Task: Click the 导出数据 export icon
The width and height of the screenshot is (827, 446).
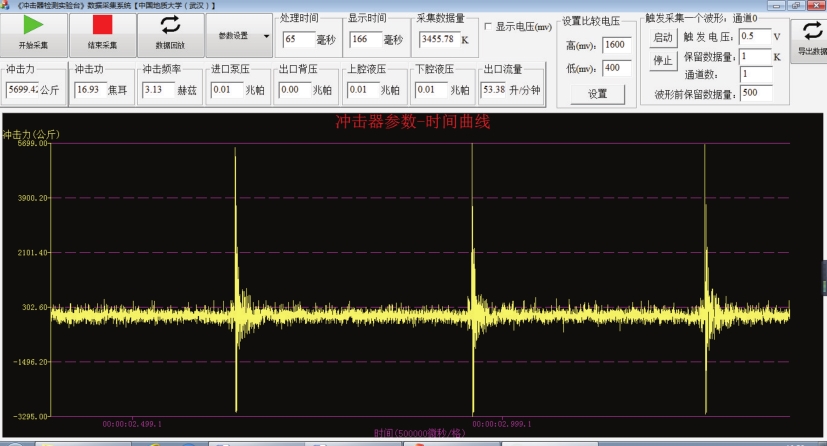Action: point(812,32)
